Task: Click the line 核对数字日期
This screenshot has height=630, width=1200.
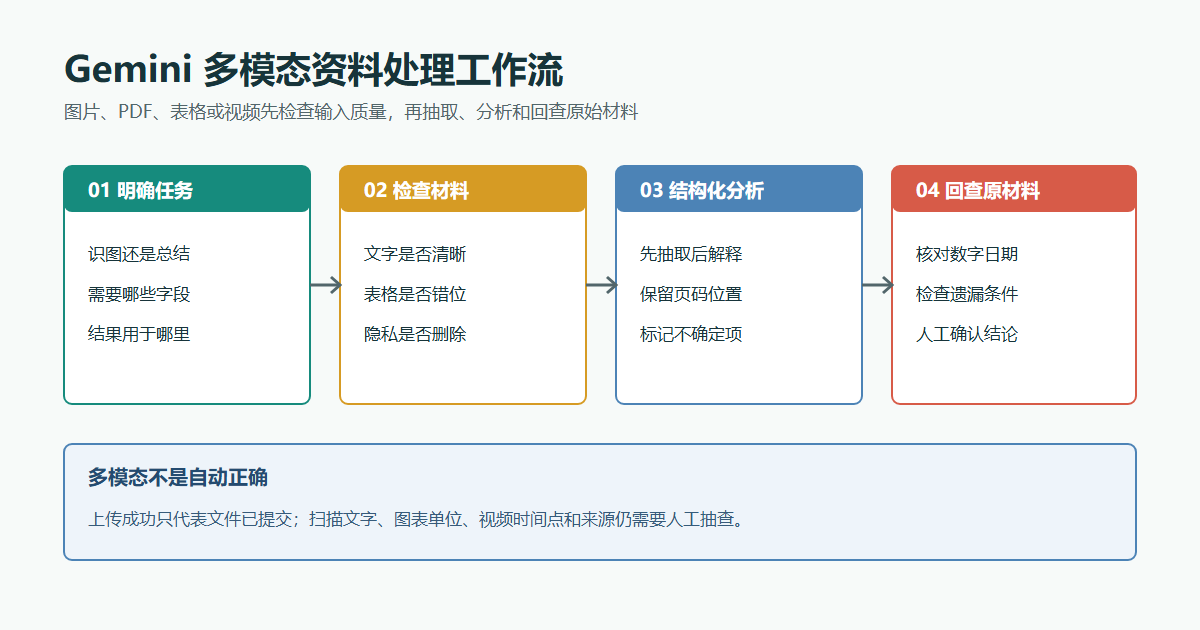Action: click(967, 254)
